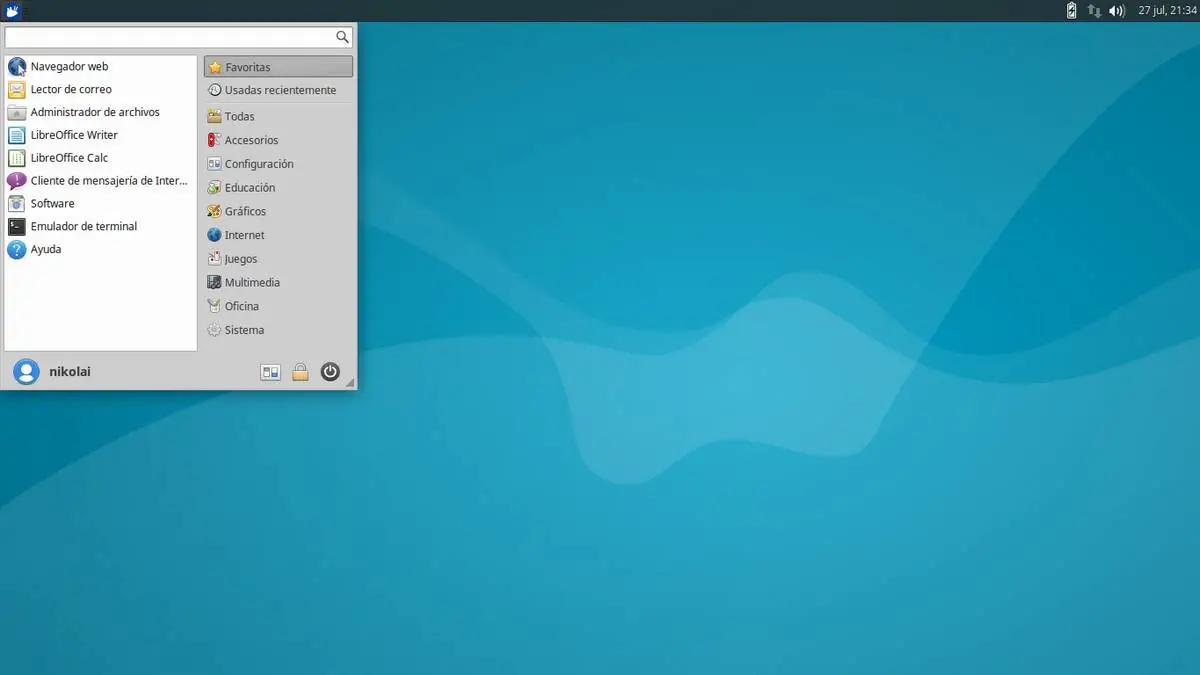Click the purple messaging client chat icon
This screenshot has height=675, width=1200.
coord(16,181)
